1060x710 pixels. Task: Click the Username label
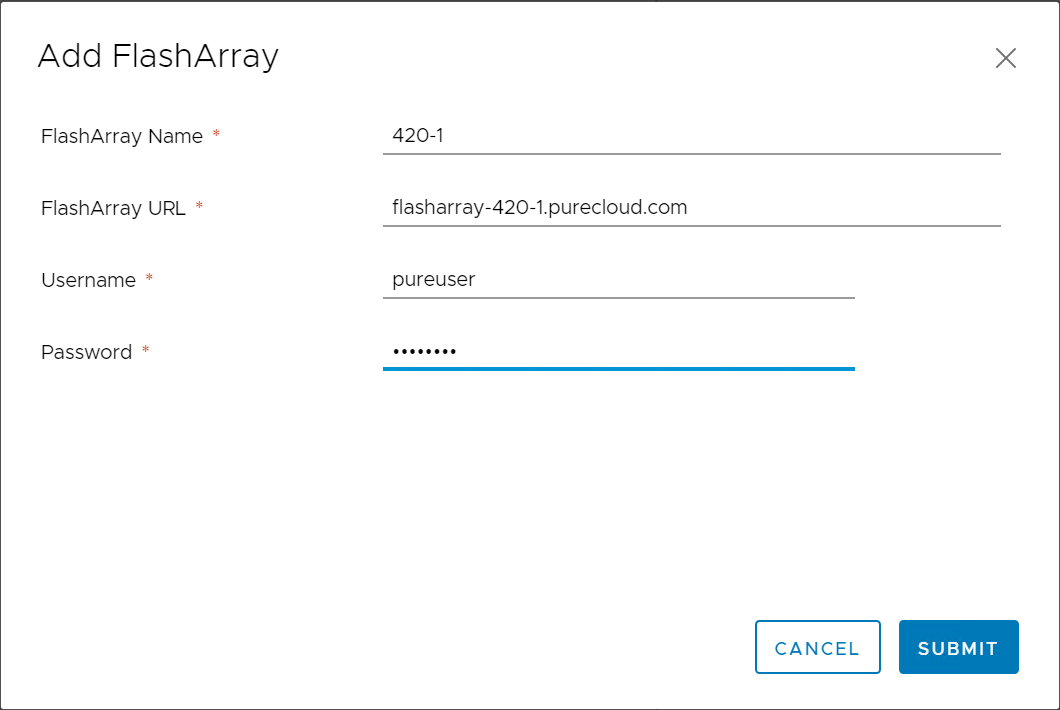tap(89, 281)
